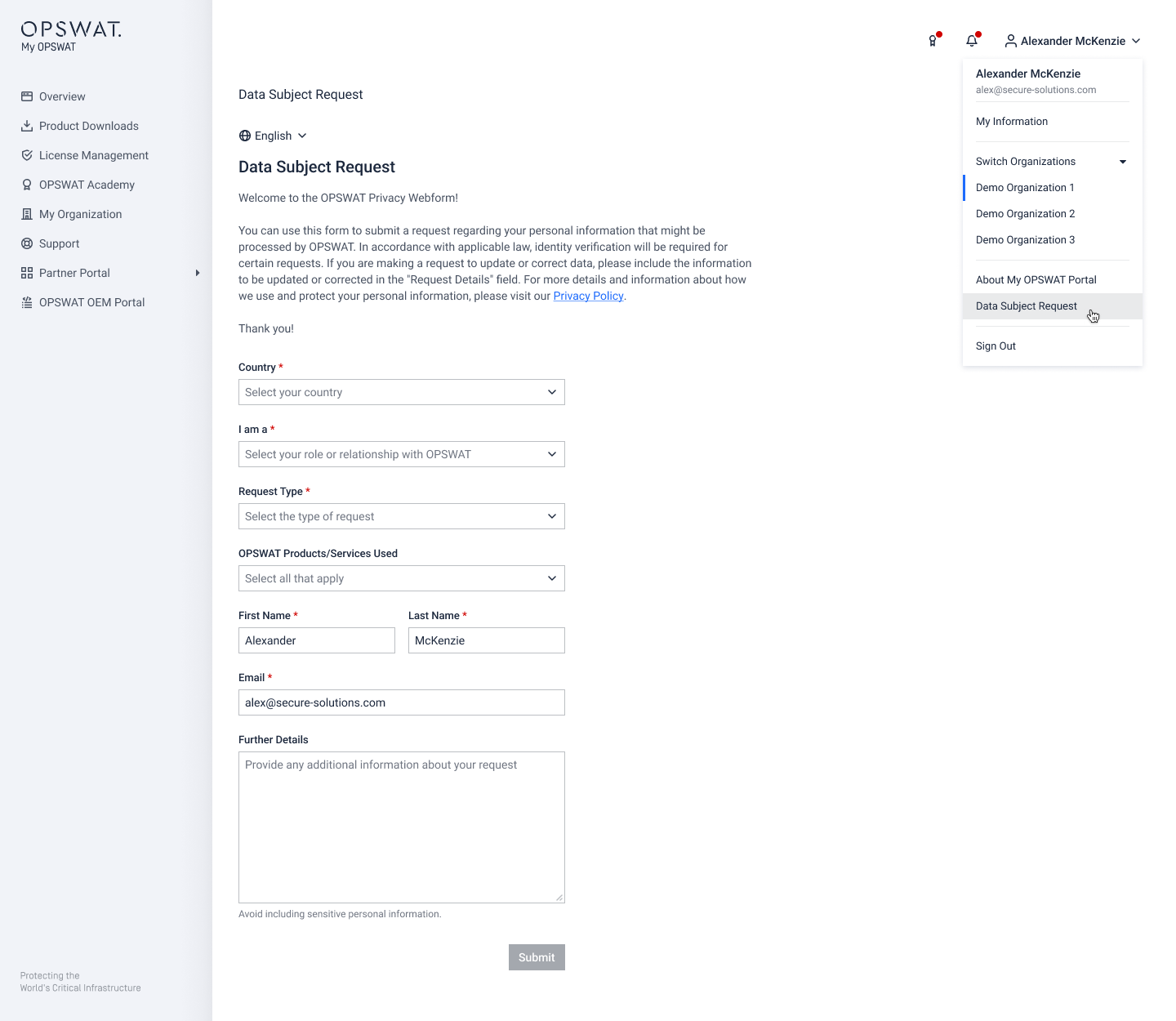Image resolution: width=1176 pixels, height=1021 pixels.
Task: Open the role or relationship dropdown
Action: coord(402,454)
